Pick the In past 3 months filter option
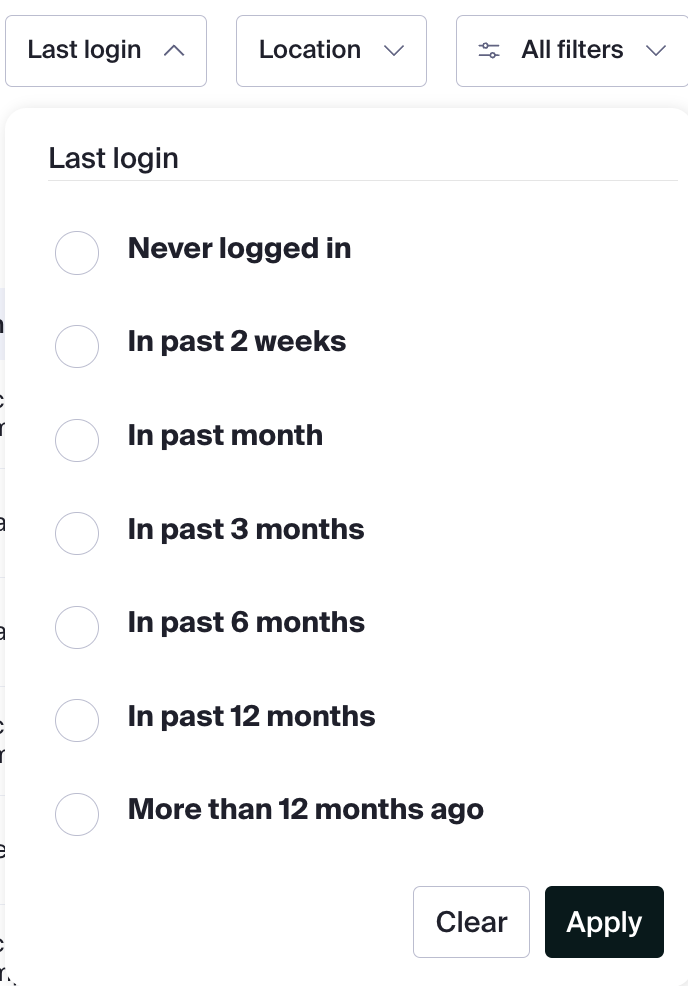 pyautogui.click(x=77, y=534)
